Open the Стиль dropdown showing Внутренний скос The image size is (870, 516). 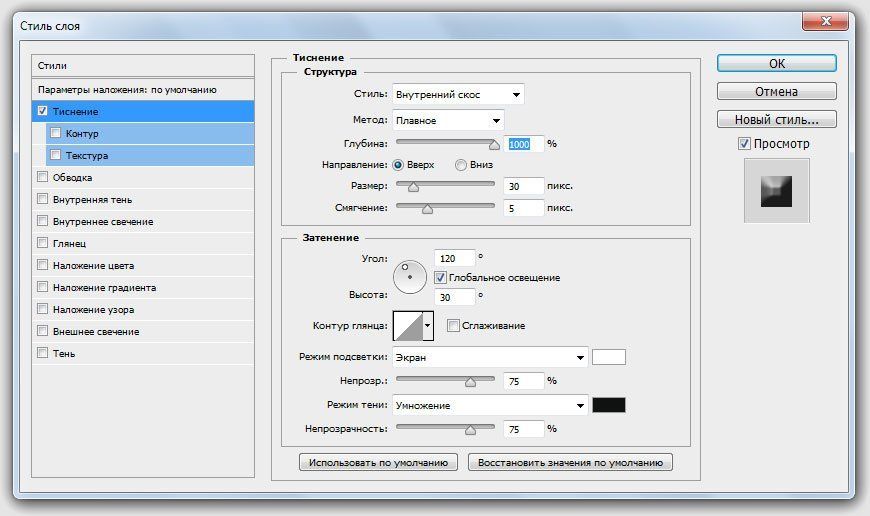(458, 95)
